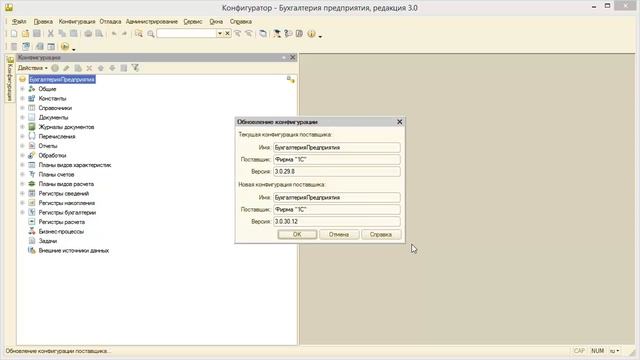The image size is (640, 360).
Task: Click the pencil edit icon in Configuration panel
Action: (x=66, y=68)
